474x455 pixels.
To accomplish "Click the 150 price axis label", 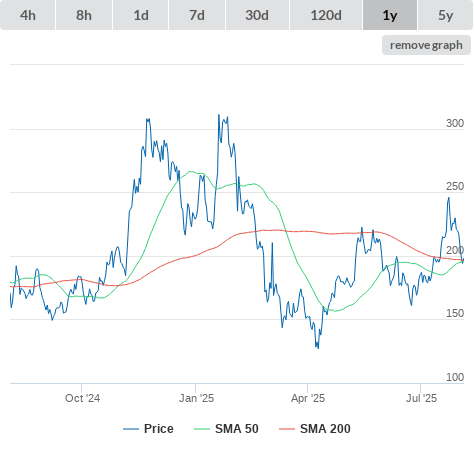I will click(455, 313).
